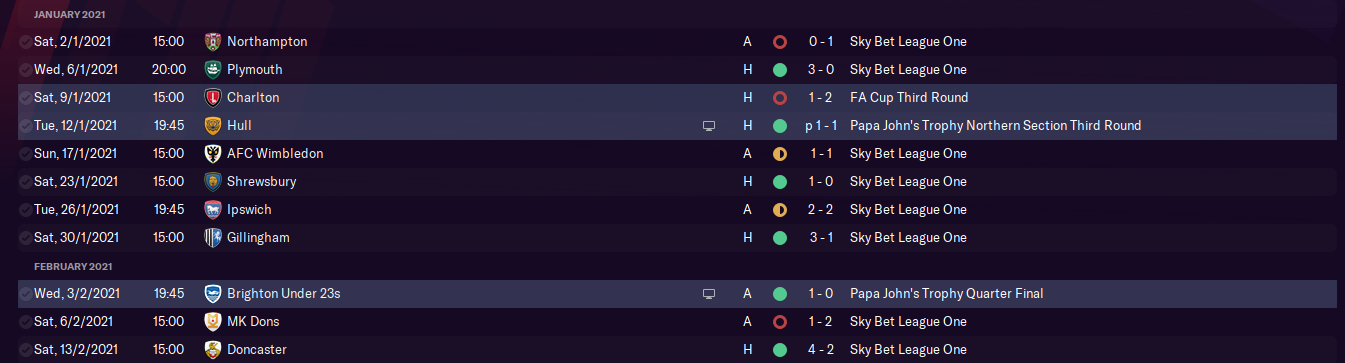Click the red loss indicator for MK Dons

click(780, 322)
